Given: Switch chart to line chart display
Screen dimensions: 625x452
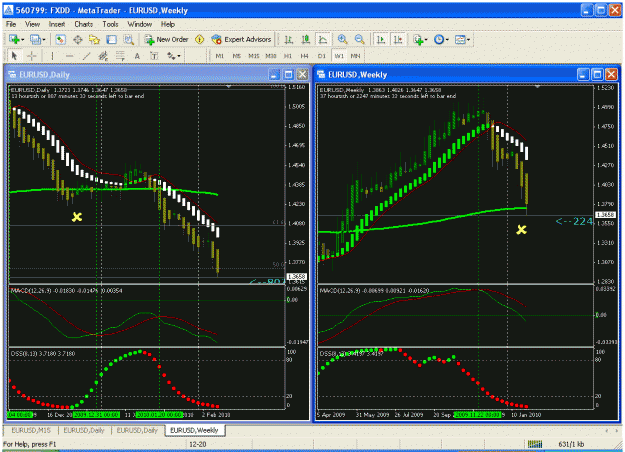Looking at the screenshot, I should click(323, 39).
